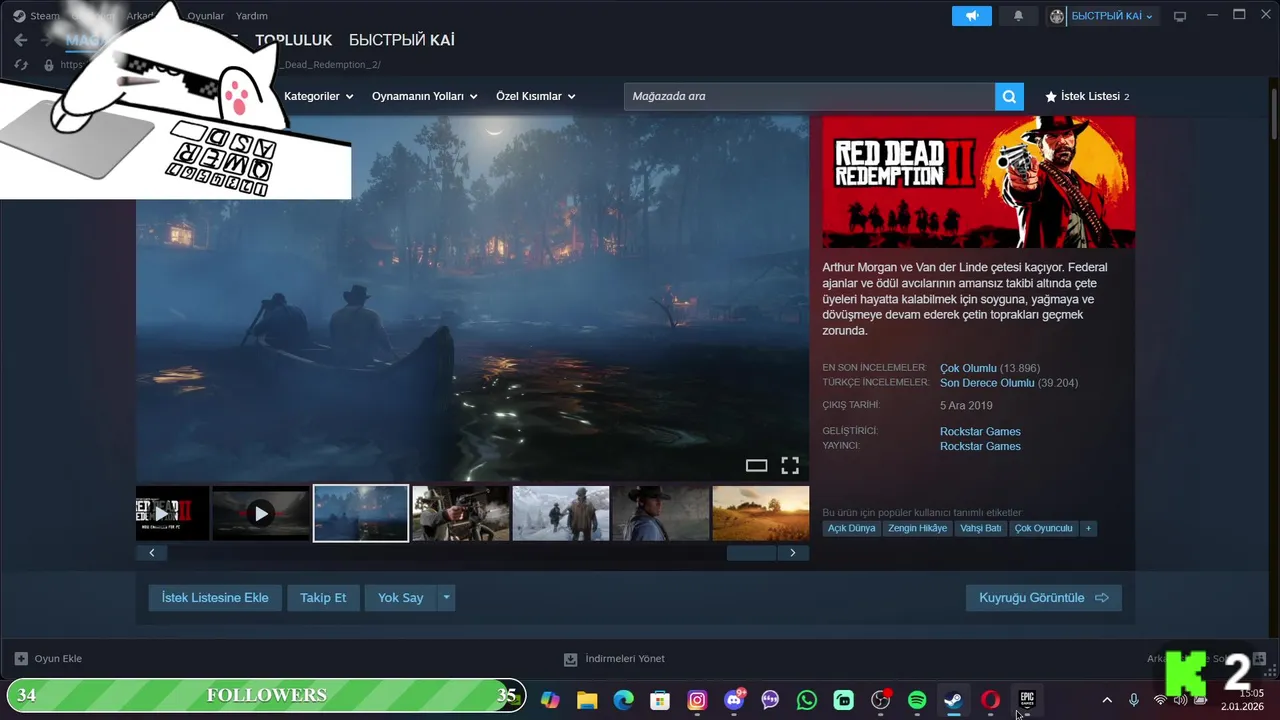Play the first trailer thumbnail
Image resolution: width=1280 pixels, height=720 pixels.
[x=172, y=514]
